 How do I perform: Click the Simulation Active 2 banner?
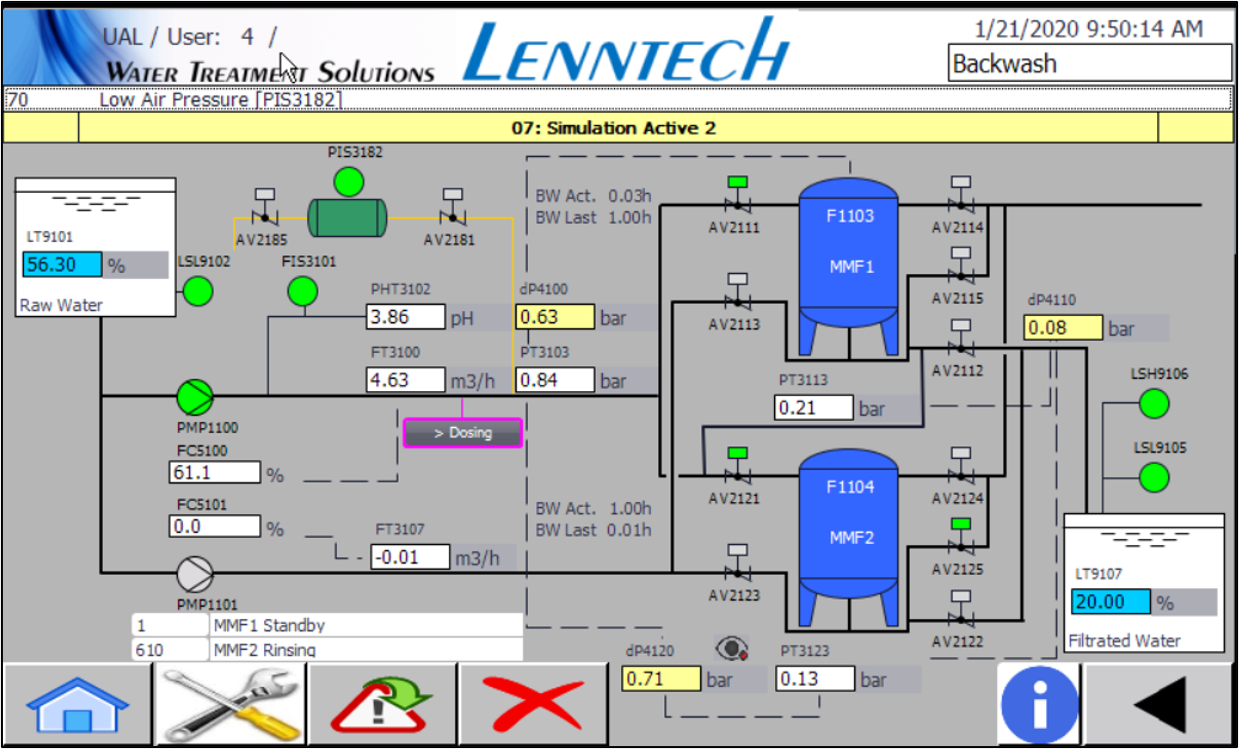[x=618, y=128]
